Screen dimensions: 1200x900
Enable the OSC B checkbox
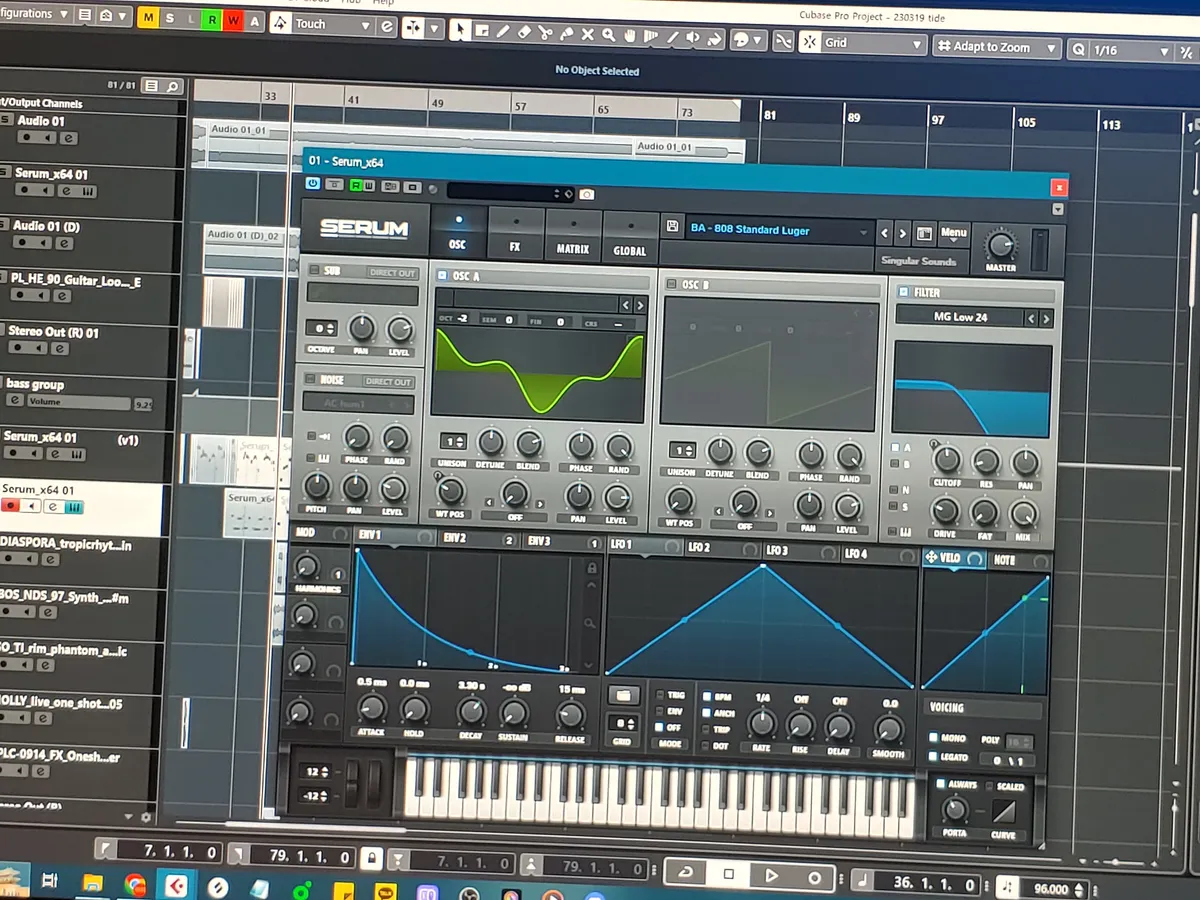[672, 284]
